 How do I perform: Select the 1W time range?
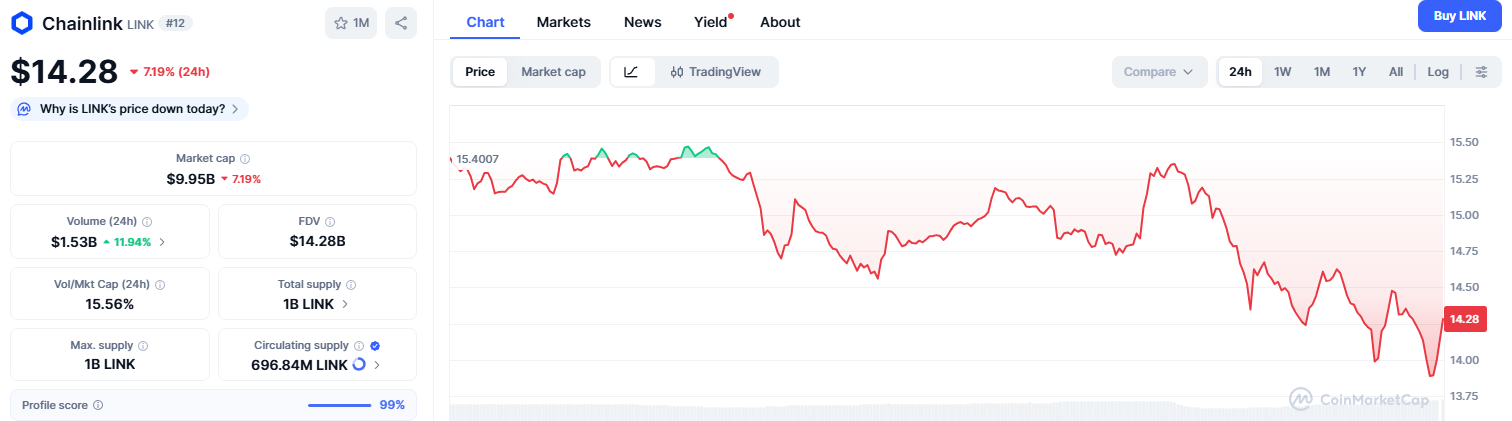point(1283,72)
